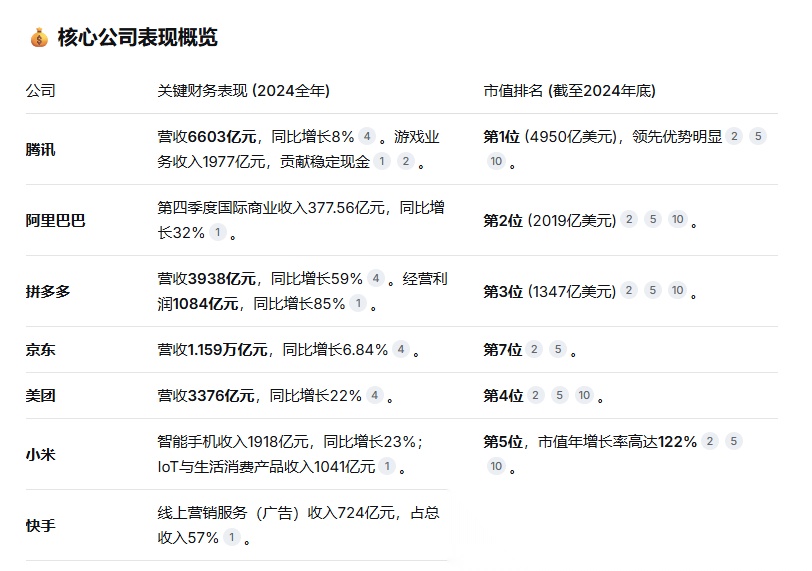Click citation 1 after Kuaishou 收入57%

232,537
